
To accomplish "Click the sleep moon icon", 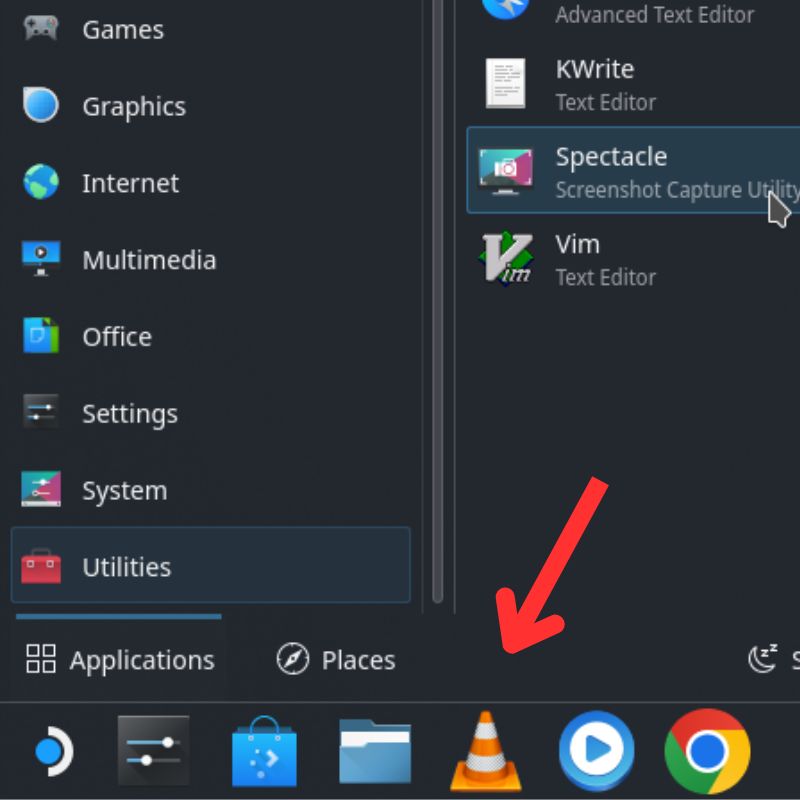I will click(763, 658).
